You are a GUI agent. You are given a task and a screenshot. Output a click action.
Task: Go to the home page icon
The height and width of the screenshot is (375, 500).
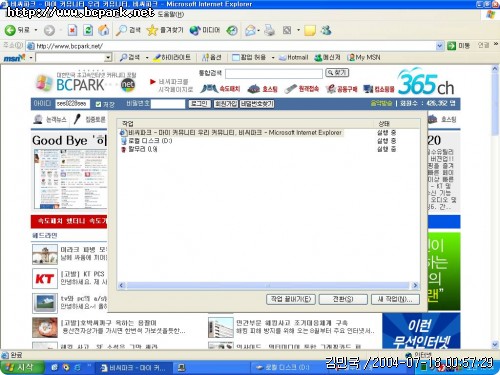[x=104, y=31]
